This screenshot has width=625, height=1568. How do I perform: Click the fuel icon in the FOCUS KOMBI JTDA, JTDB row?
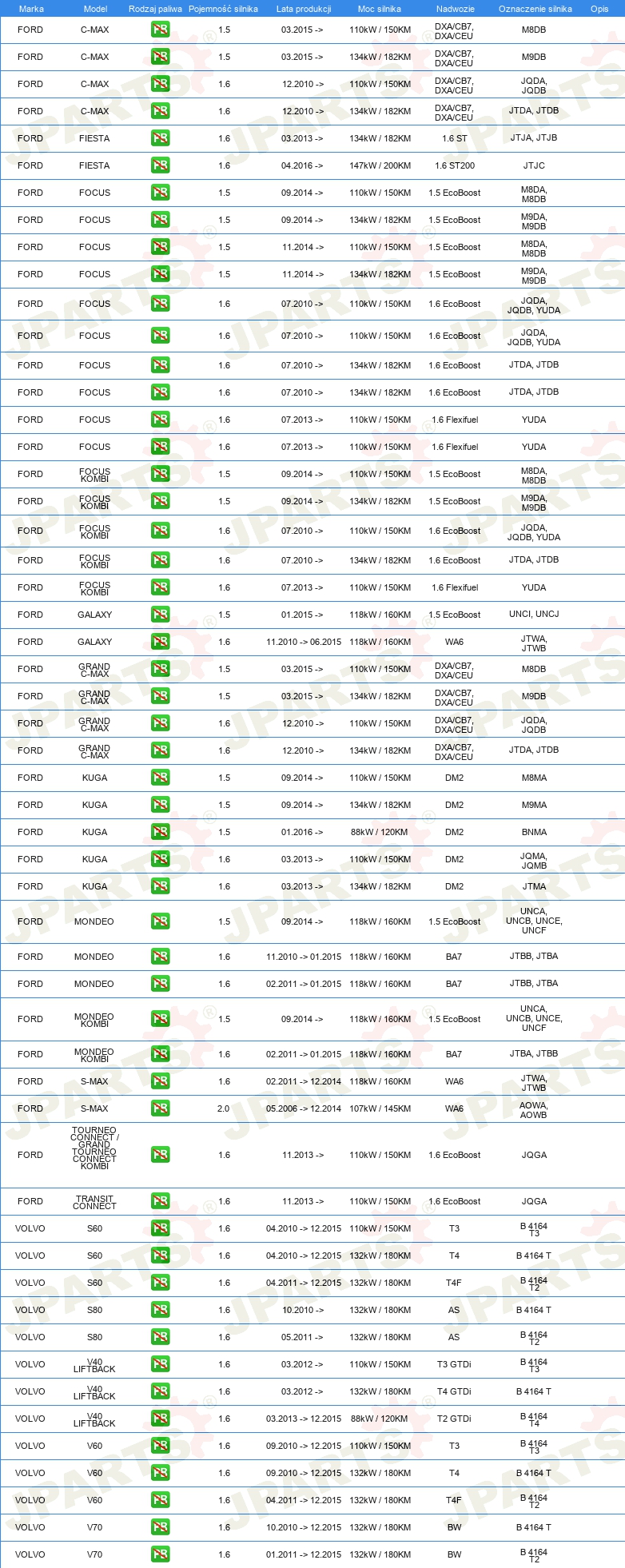coord(160,560)
